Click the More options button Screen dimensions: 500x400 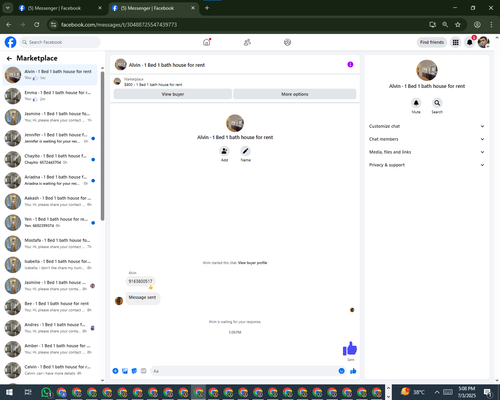coord(295,94)
